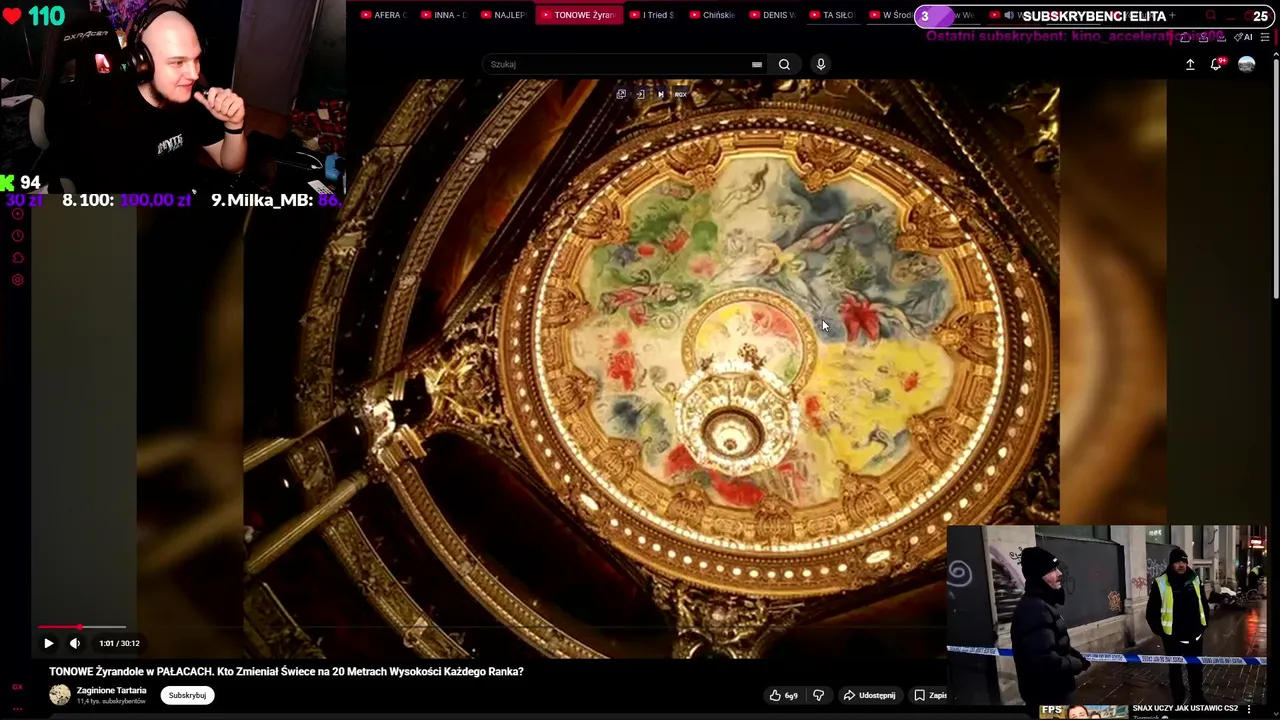The width and height of the screenshot is (1280, 720).
Task: Open the sidebar settings gear icon
Action: tap(17, 280)
